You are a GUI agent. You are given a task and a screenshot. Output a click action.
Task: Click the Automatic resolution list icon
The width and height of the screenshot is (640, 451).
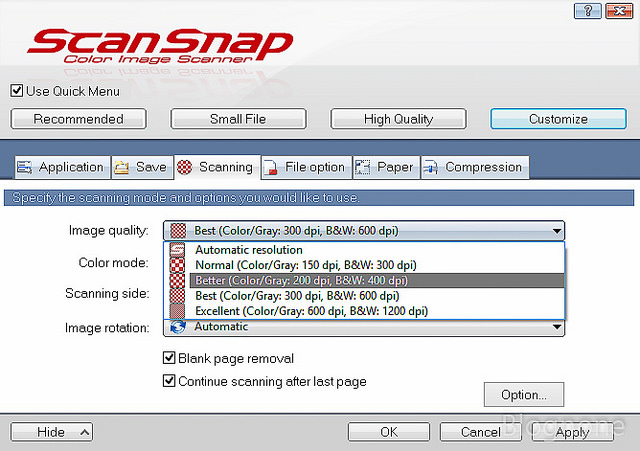(x=177, y=249)
